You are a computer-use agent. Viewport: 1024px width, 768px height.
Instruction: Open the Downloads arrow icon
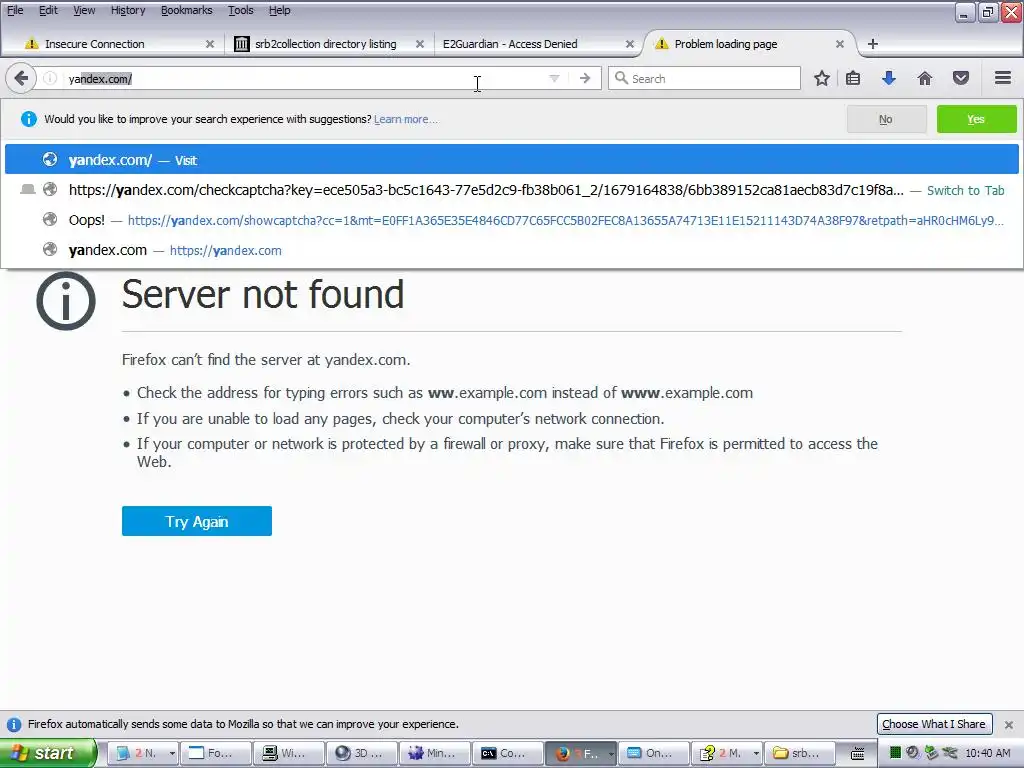888,78
